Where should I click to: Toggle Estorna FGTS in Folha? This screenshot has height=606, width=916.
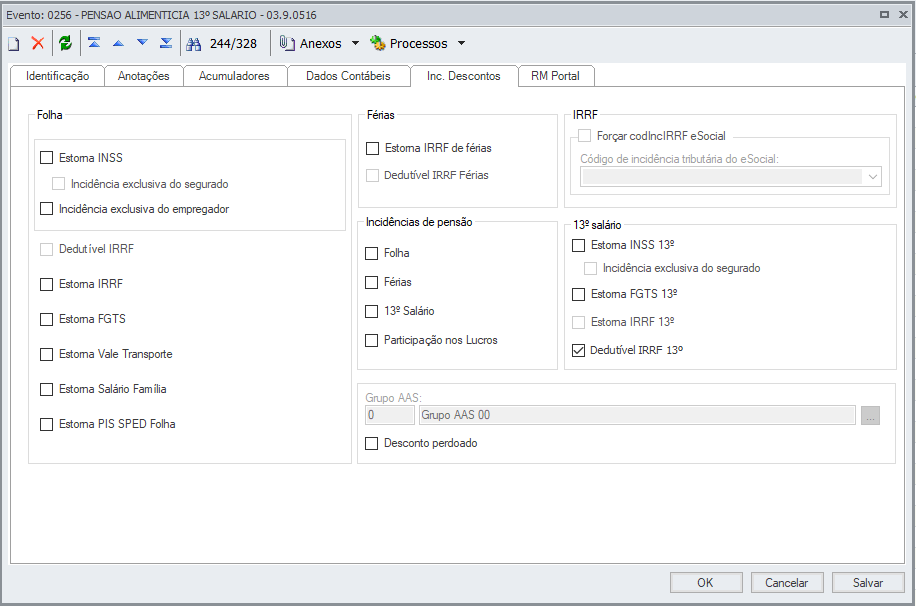coord(47,319)
